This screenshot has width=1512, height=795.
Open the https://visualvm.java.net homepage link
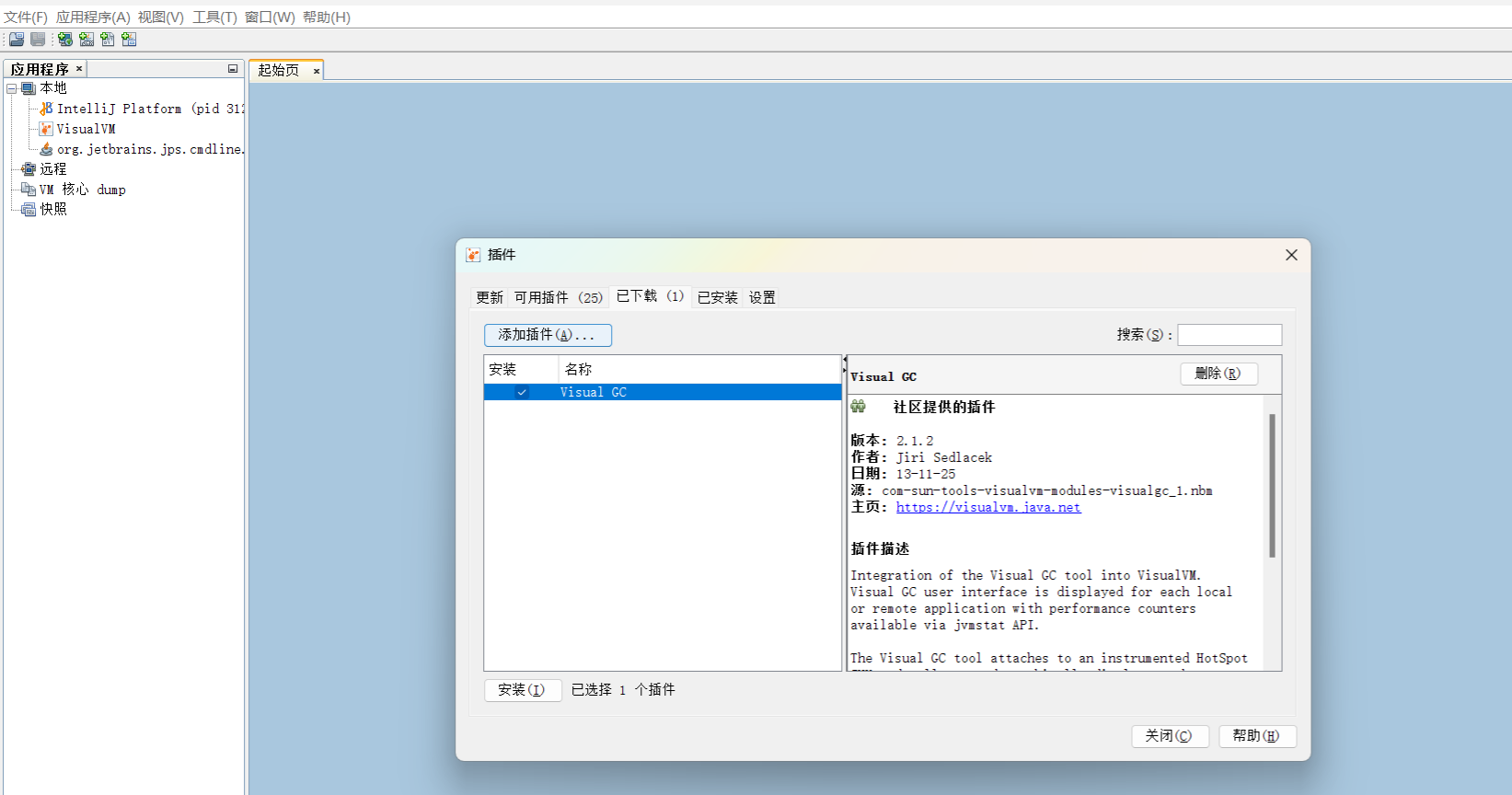(x=988, y=507)
